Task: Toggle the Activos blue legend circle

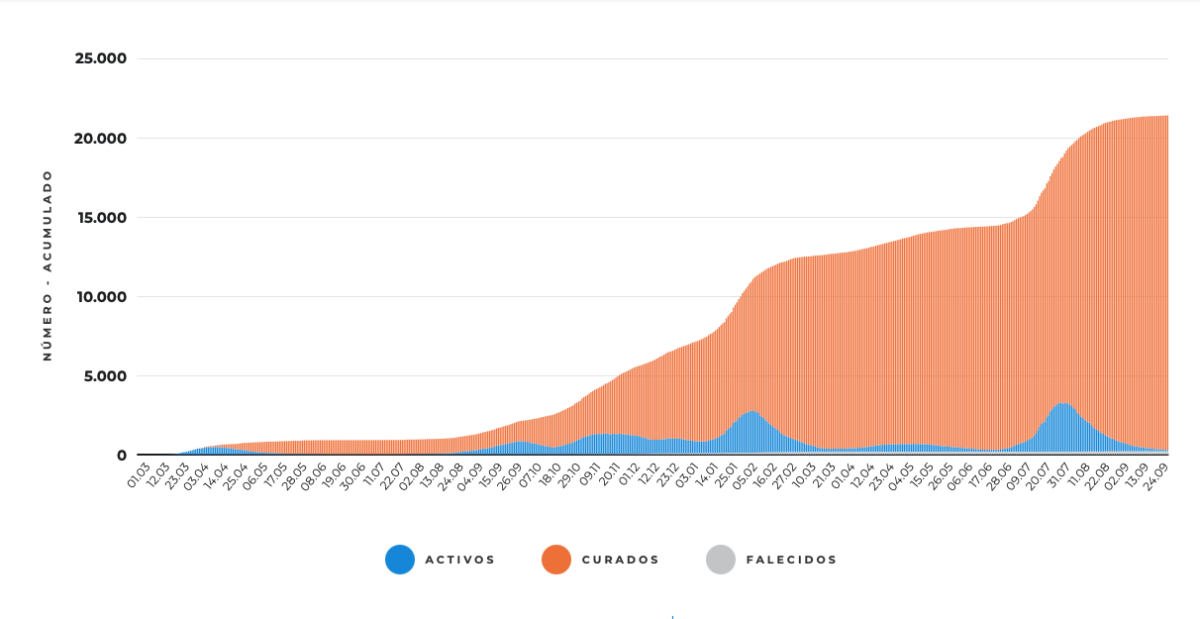Action: pyautogui.click(x=400, y=560)
